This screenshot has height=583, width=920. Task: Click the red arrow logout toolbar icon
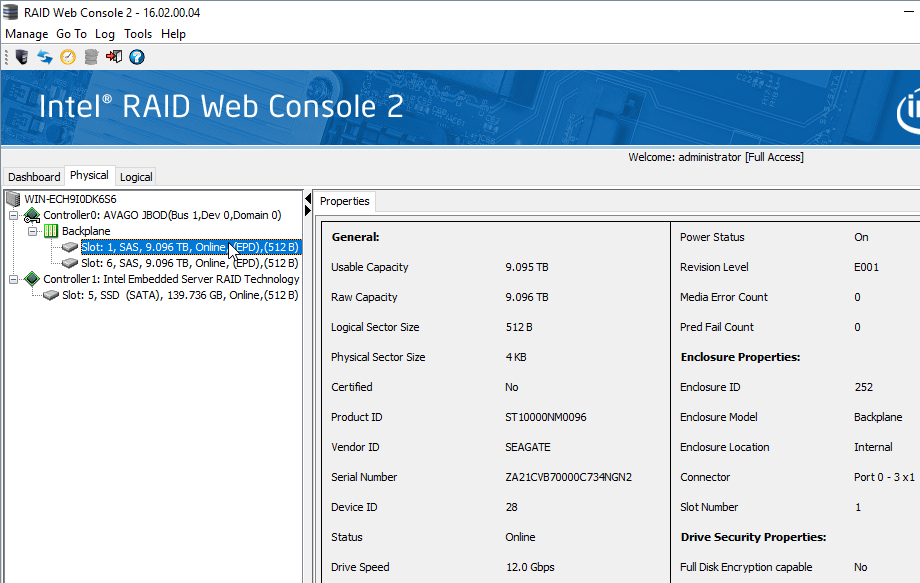[114, 57]
